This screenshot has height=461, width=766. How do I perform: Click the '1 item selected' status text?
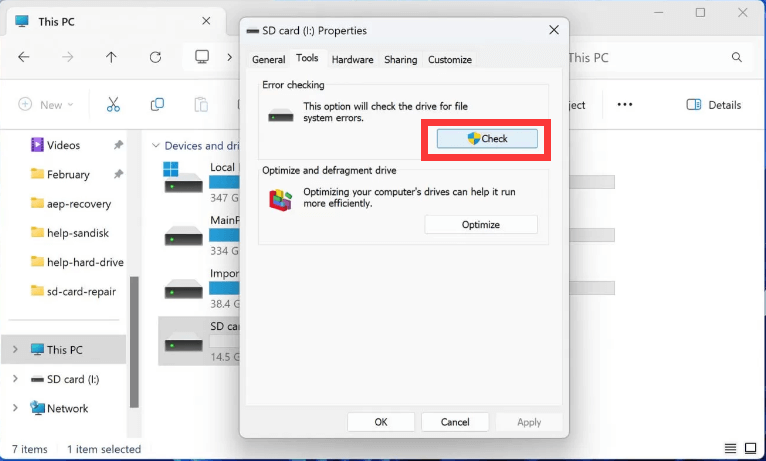tap(104, 449)
